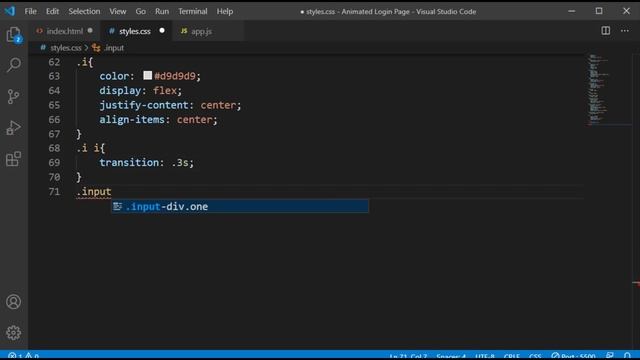Open the Go menu
Image resolution: width=640 pixels, height=360 pixels.
tap(140, 11)
